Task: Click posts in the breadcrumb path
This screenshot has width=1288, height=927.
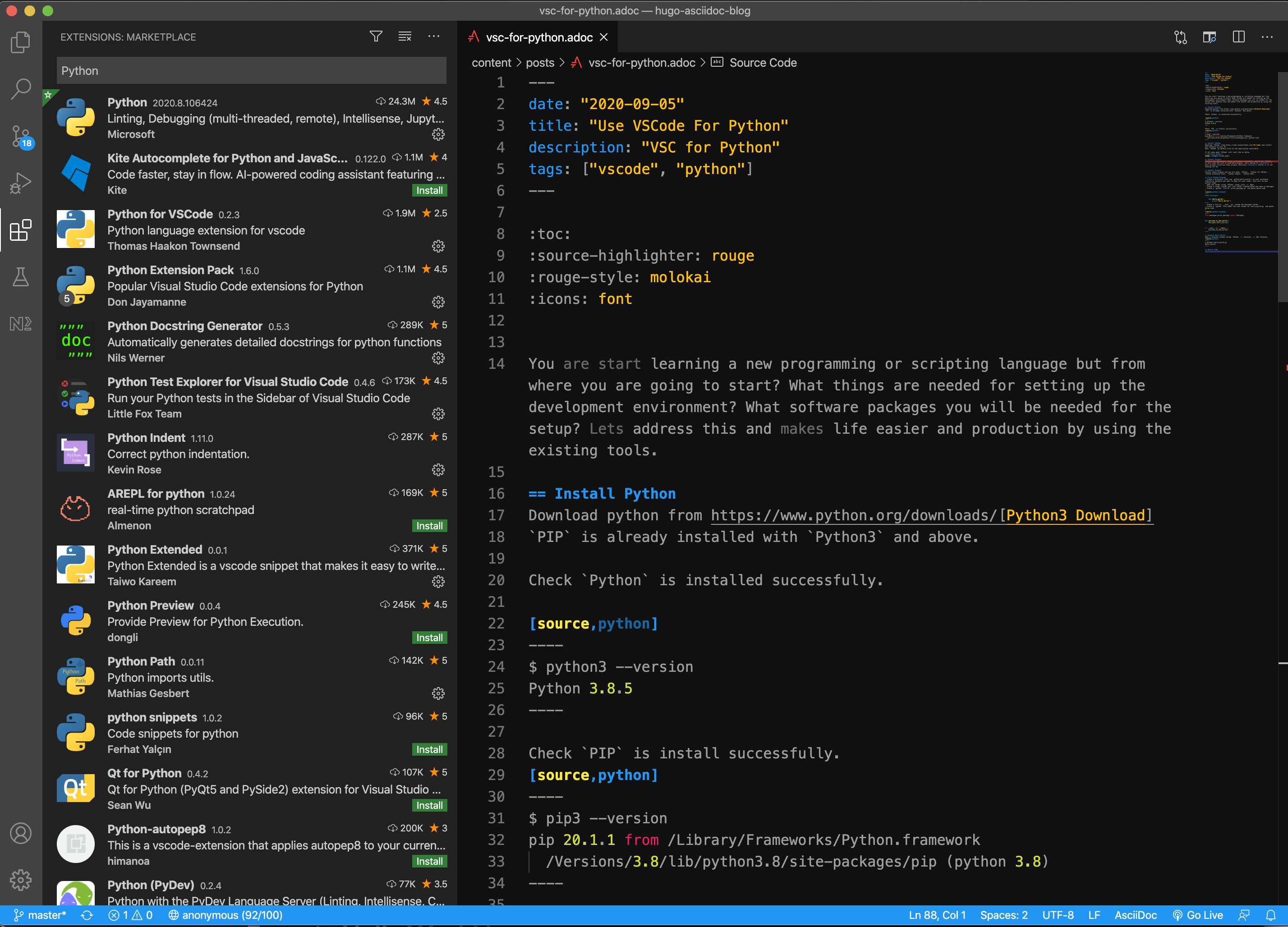Action: coord(539,63)
